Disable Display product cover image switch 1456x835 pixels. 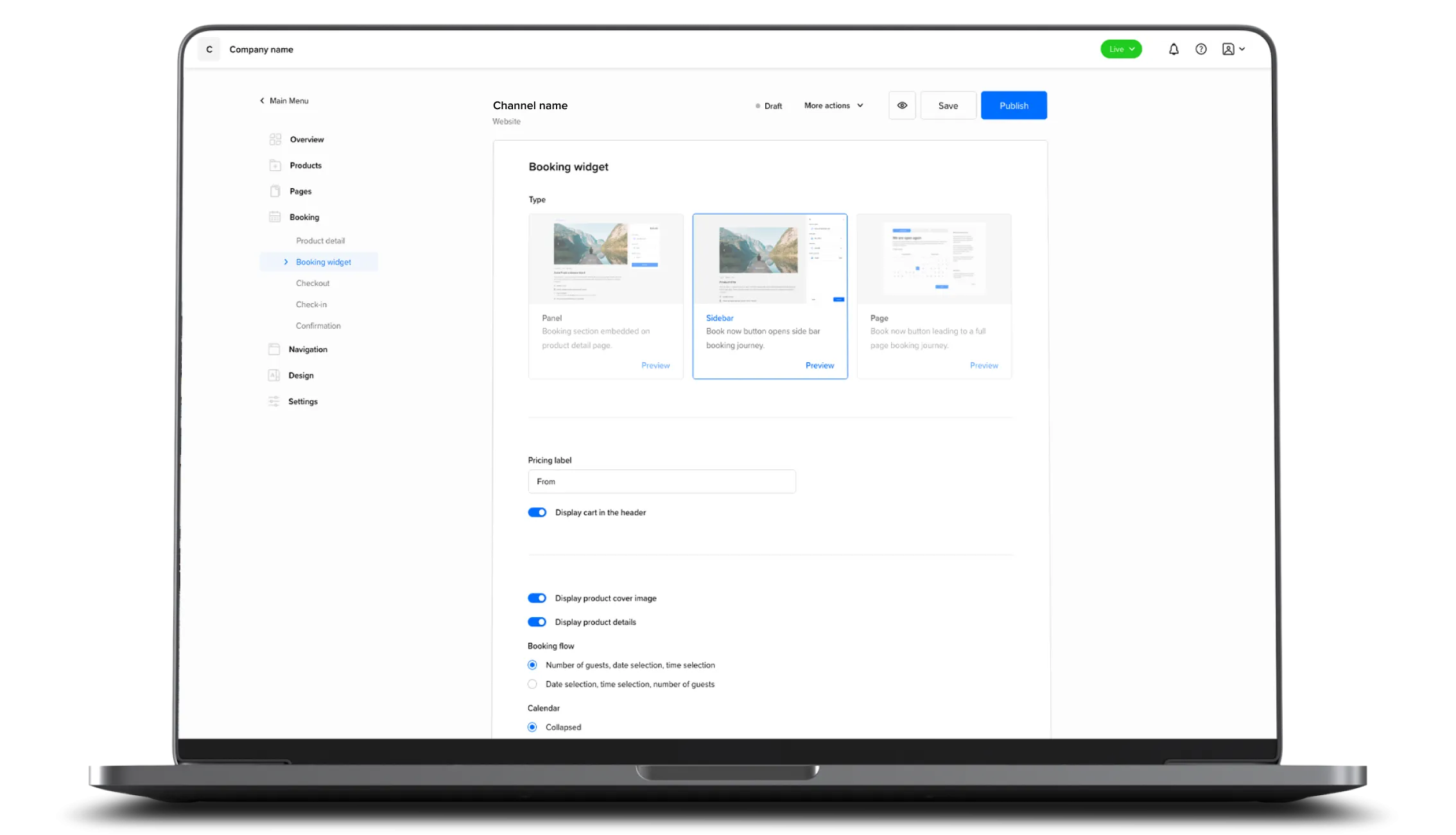point(537,598)
